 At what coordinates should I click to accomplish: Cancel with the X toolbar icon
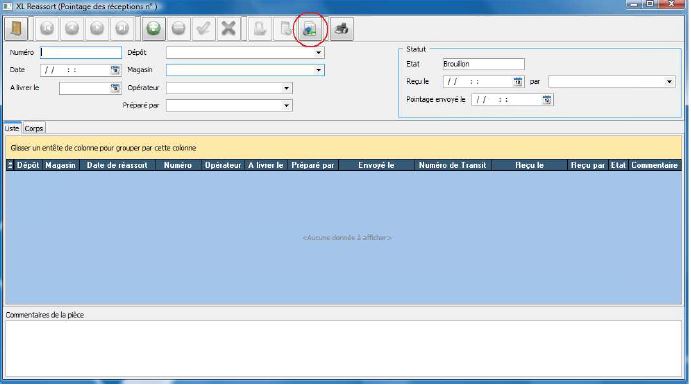[228, 29]
